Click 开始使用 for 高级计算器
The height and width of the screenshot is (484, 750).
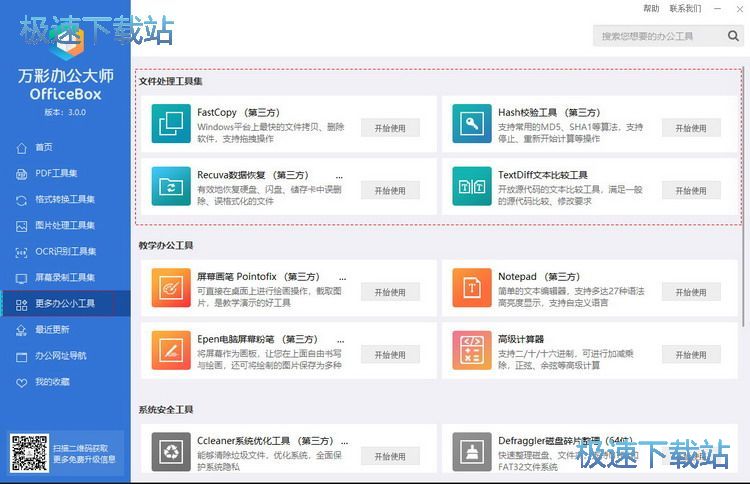[691, 354]
